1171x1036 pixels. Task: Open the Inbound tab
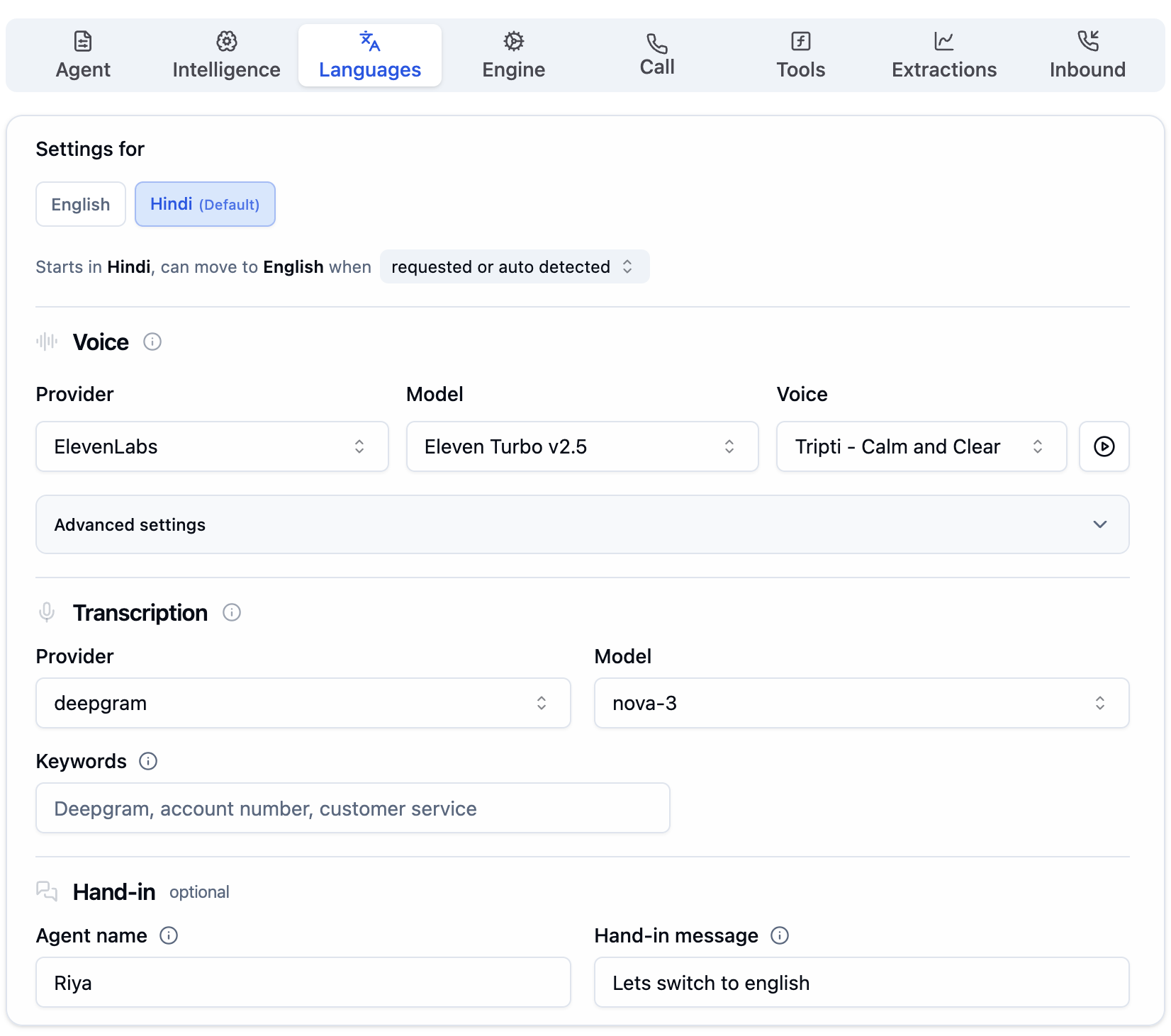tap(1087, 55)
